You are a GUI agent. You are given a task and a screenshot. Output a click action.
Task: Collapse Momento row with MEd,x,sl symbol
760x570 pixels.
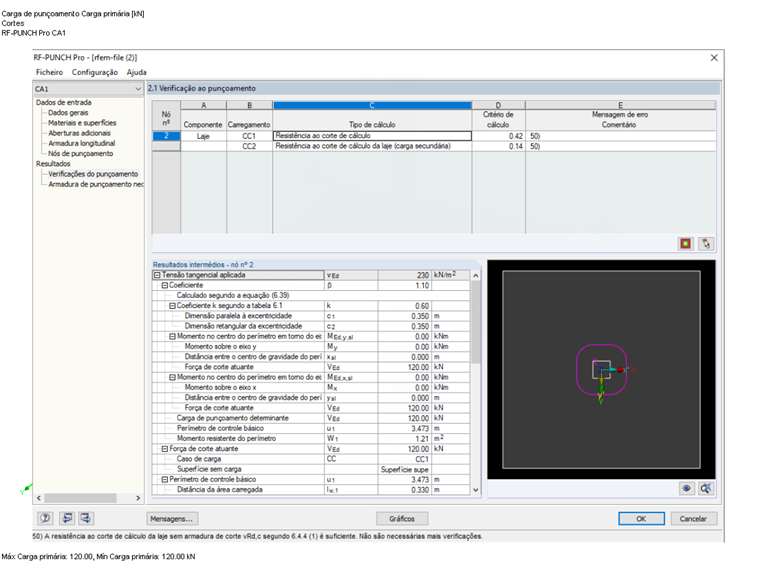(172, 377)
